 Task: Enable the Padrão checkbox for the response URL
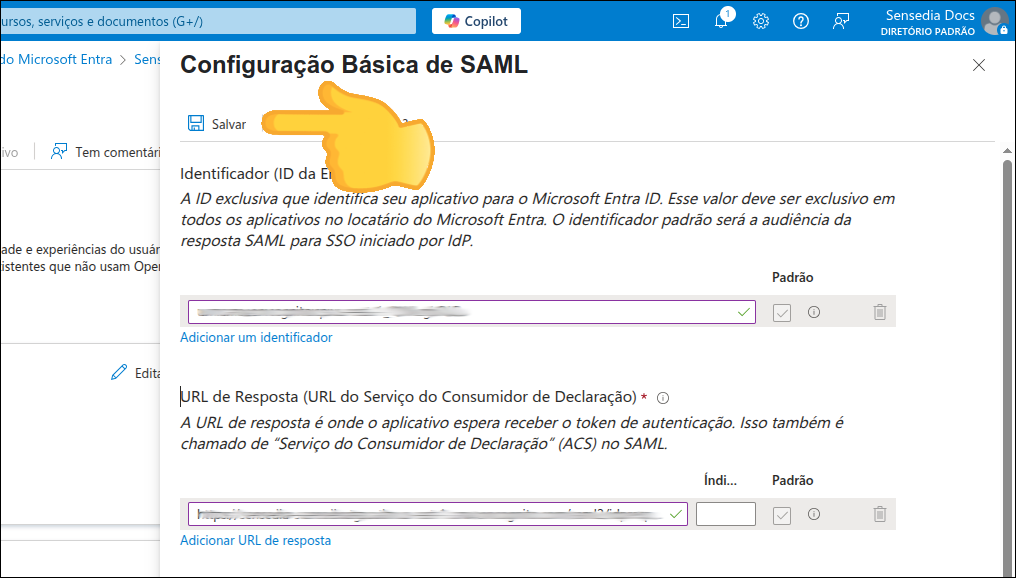coord(781,513)
